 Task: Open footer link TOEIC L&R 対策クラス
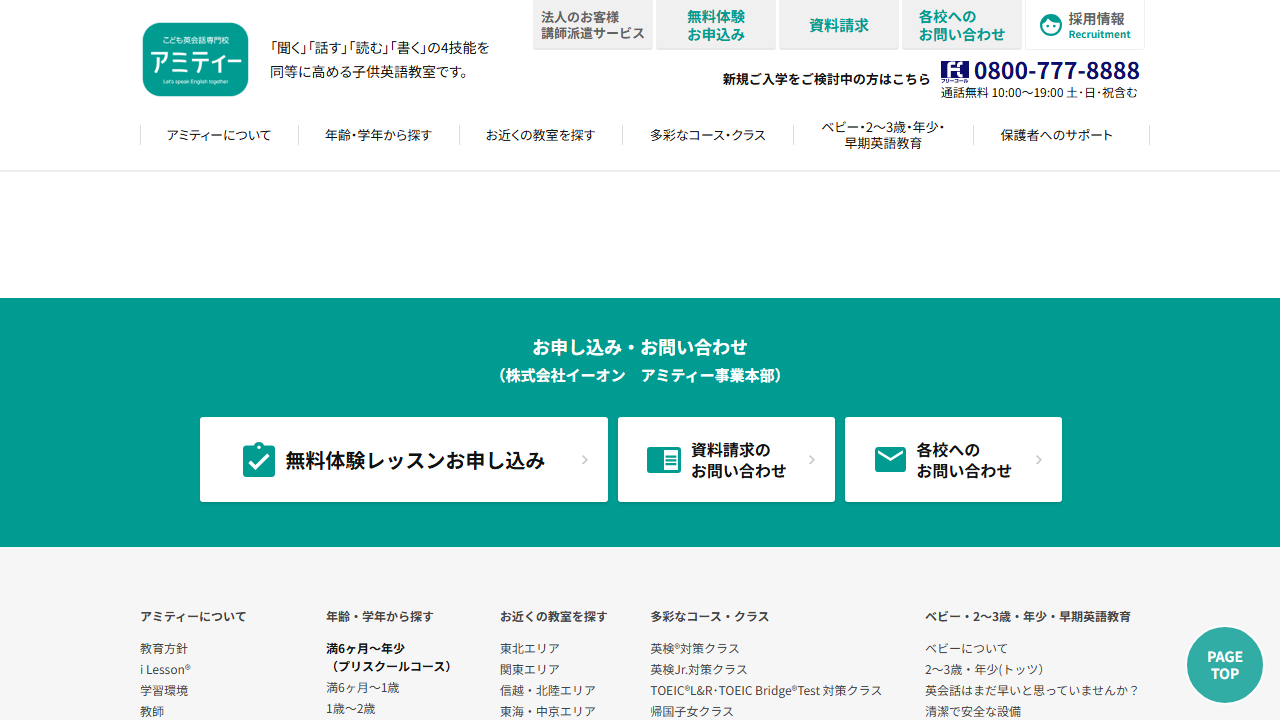point(766,691)
